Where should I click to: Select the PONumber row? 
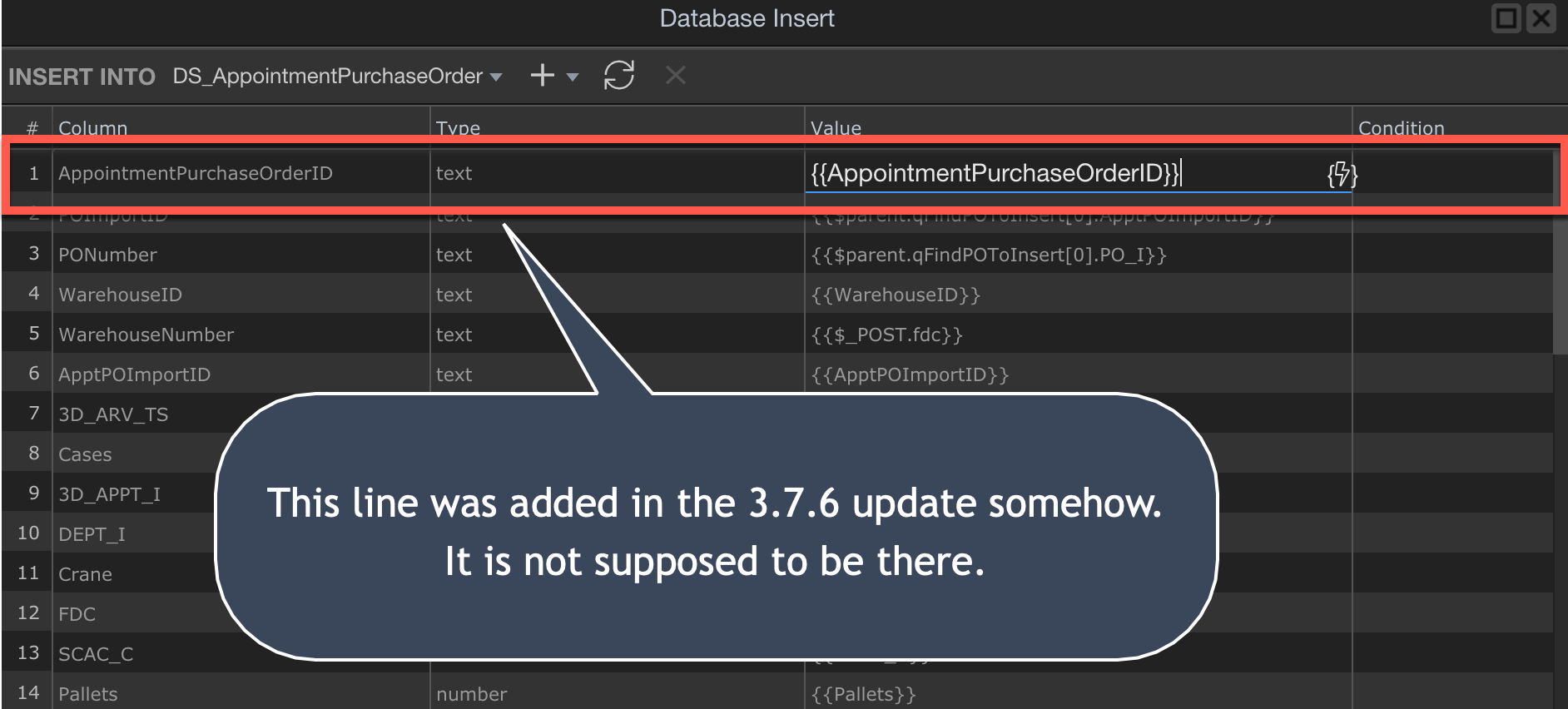point(777,255)
